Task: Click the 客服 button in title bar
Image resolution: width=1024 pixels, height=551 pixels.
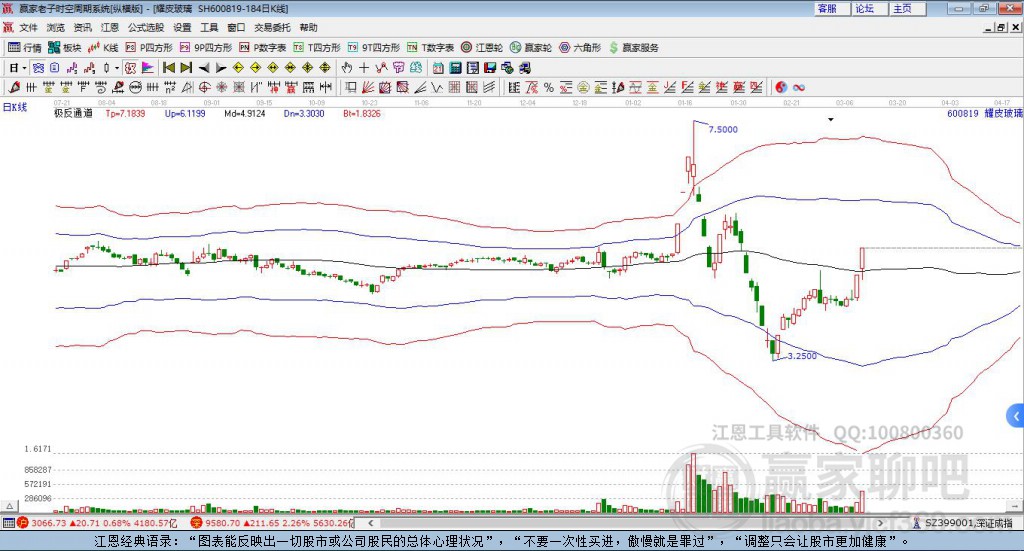Action: click(x=831, y=8)
